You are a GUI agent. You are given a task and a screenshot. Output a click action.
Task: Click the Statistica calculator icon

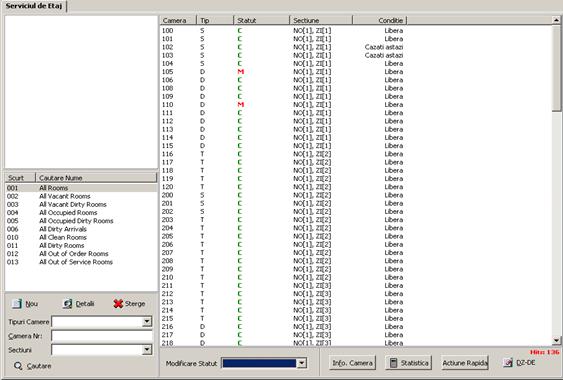pos(394,363)
